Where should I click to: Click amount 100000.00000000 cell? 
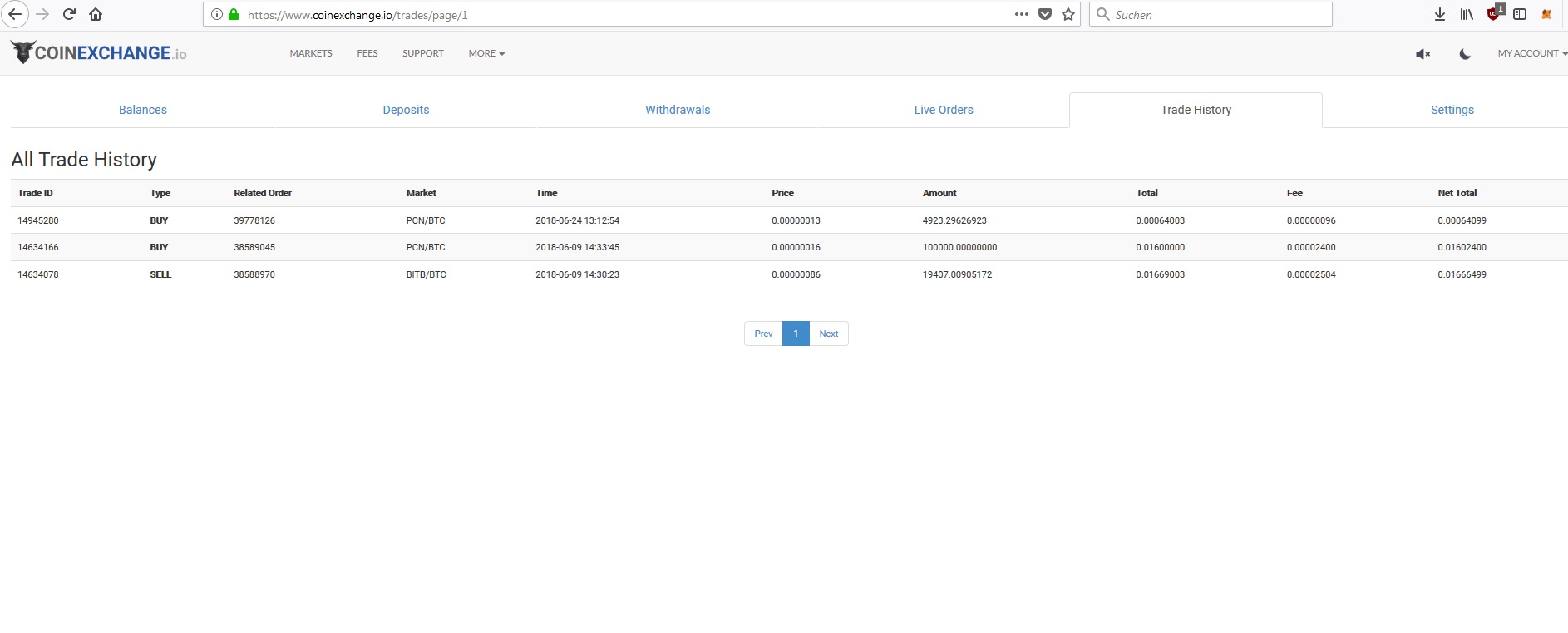click(x=959, y=247)
